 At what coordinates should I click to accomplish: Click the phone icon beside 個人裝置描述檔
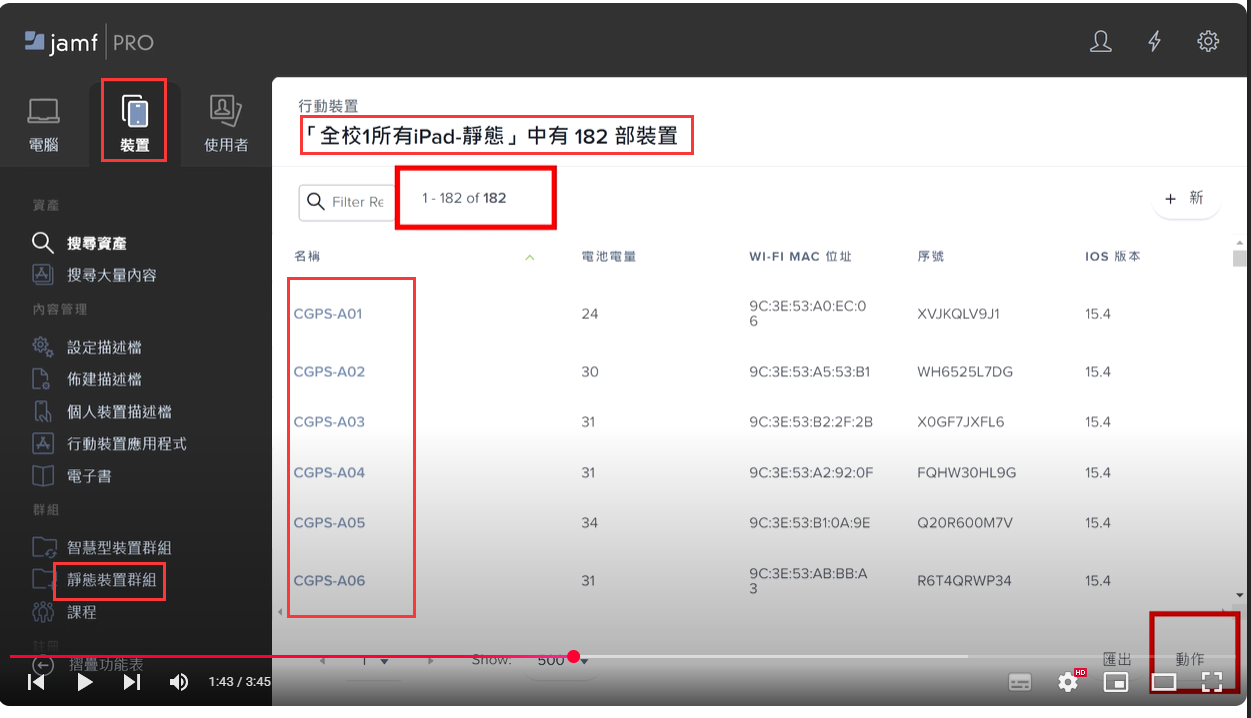[x=42, y=411]
